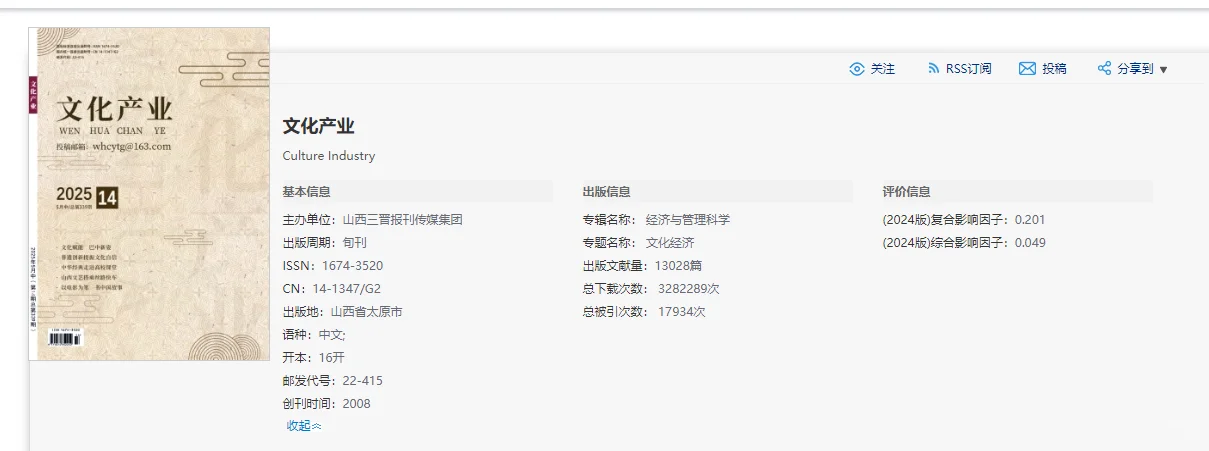The height and width of the screenshot is (451, 1209).
Task: Select the 邮发代号 22-415 value
Action: [362, 380]
